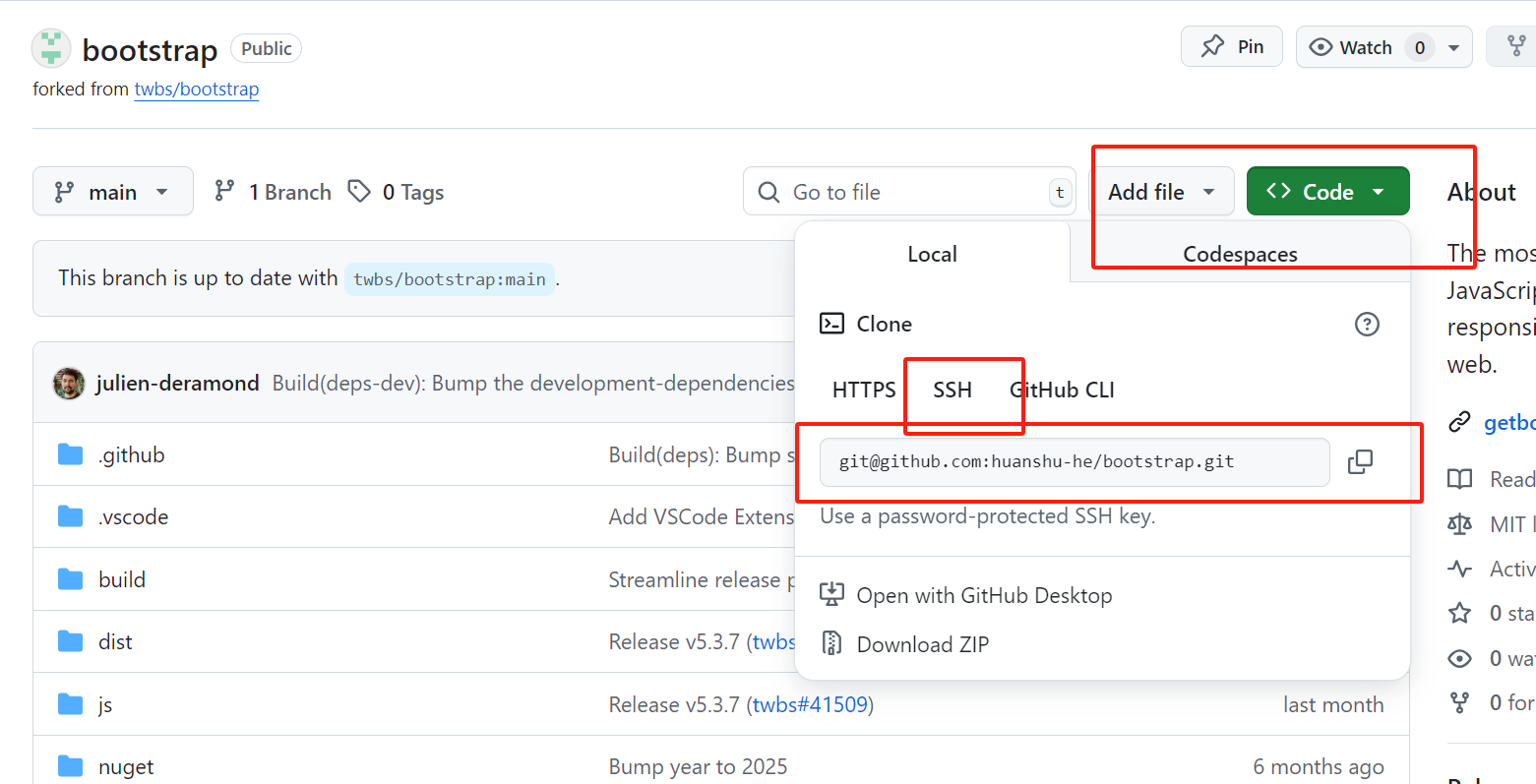Image resolution: width=1536 pixels, height=784 pixels.
Task: Click the tags icon beside 0 Tags
Action: tap(360, 191)
